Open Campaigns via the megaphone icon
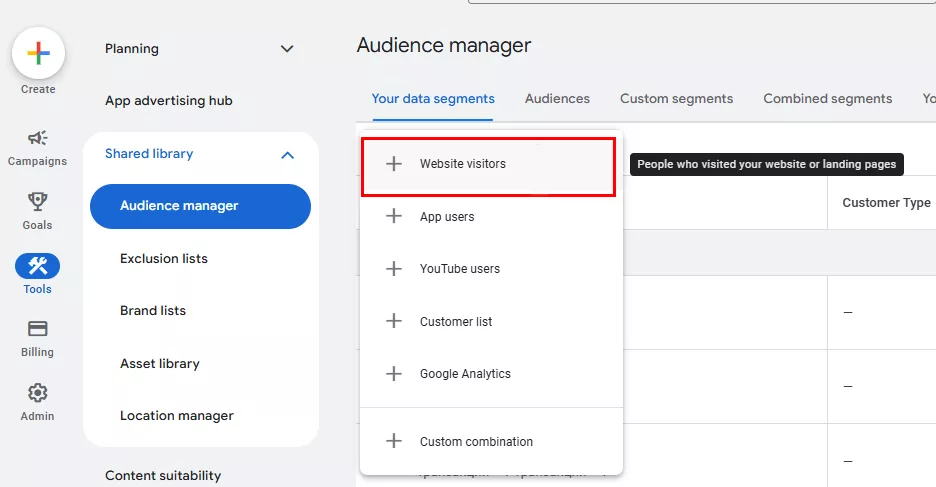The image size is (936, 487). [x=38, y=138]
